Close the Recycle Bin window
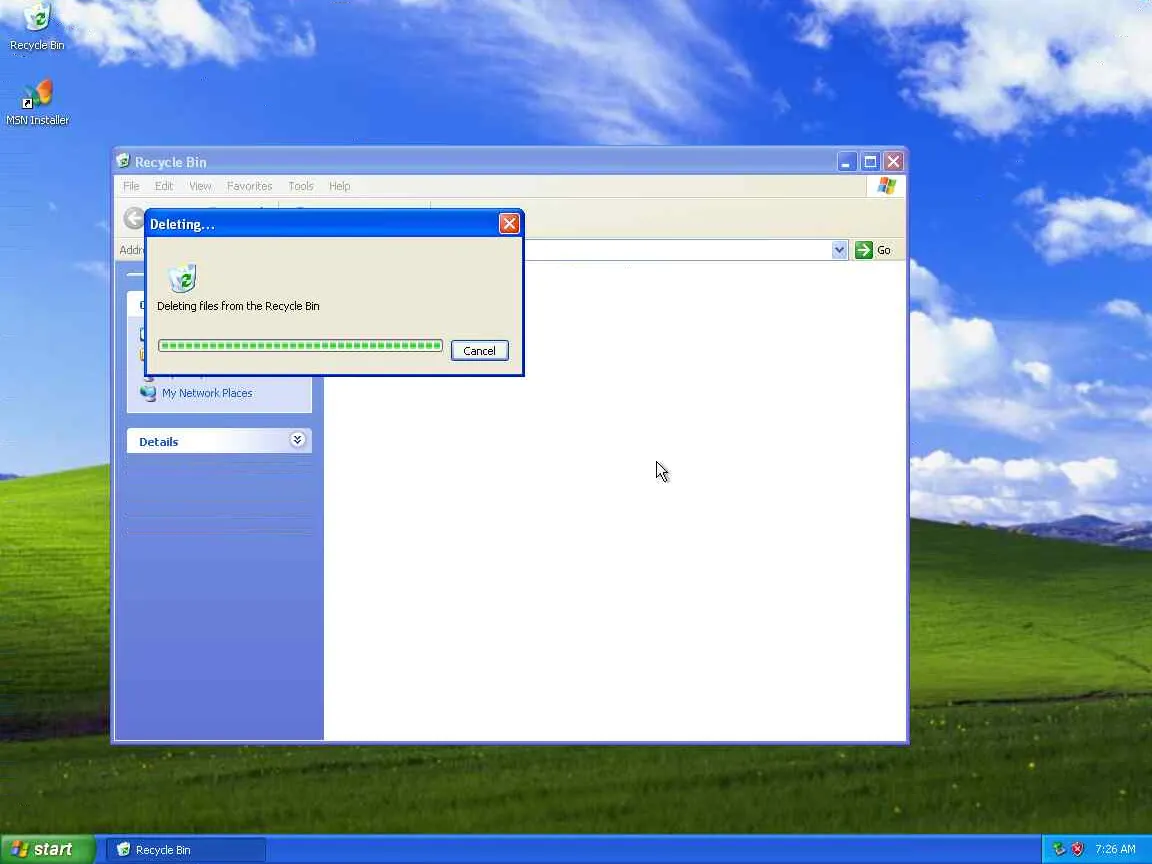 (893, 162)
